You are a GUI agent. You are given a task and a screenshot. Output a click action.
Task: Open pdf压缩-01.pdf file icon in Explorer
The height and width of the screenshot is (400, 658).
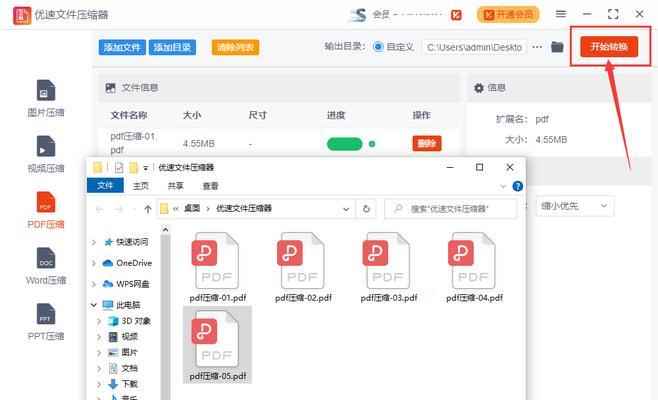pyautogui.click(x=217, y=261)
